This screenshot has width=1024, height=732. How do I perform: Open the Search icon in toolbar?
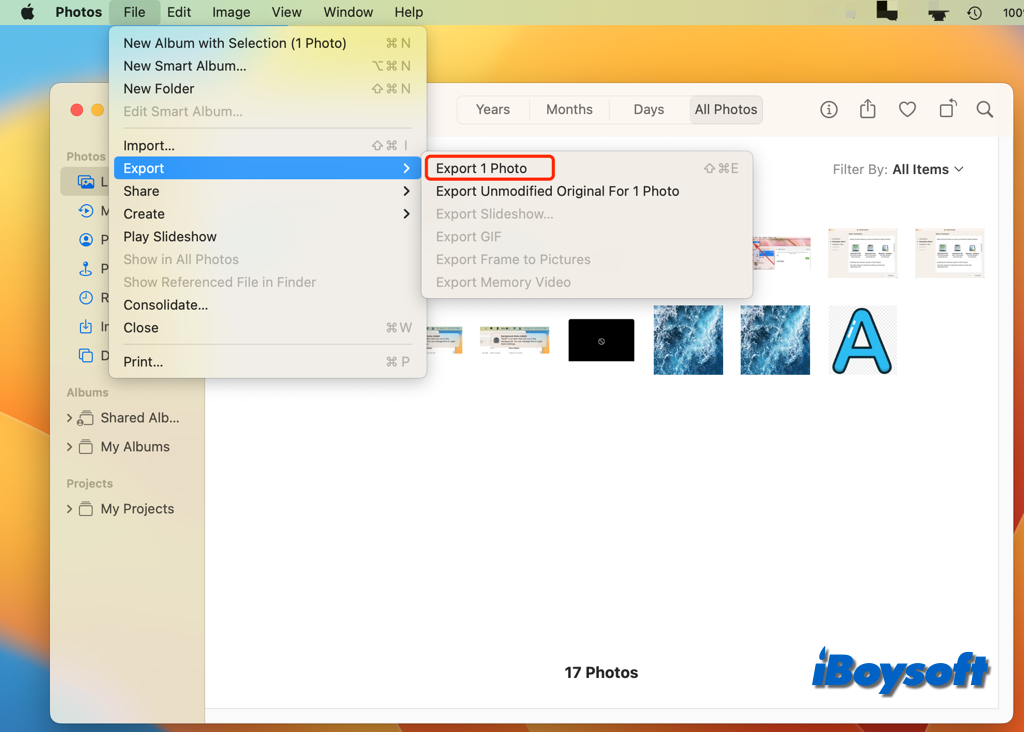(984, 109)
